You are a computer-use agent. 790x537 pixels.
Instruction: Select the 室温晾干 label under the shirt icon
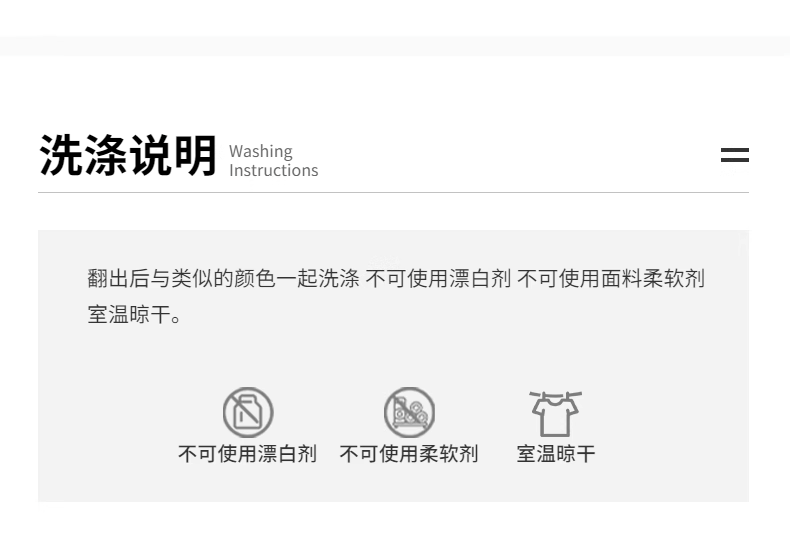(x=556, y=454)
